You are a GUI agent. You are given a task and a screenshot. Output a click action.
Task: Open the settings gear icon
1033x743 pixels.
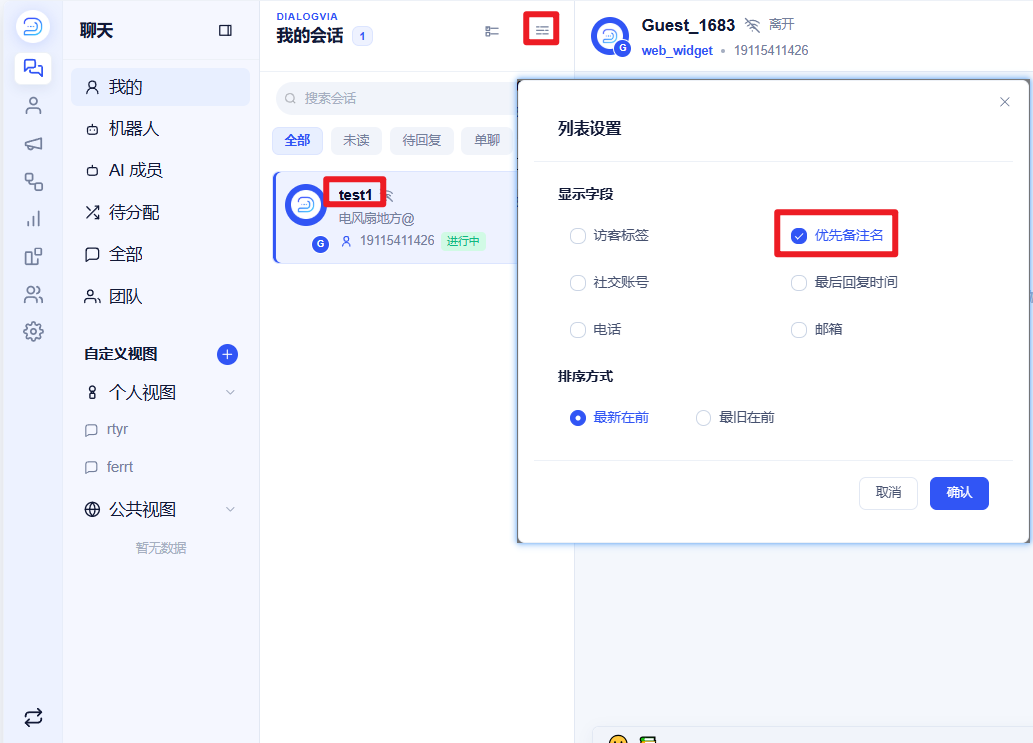(33, 331)
